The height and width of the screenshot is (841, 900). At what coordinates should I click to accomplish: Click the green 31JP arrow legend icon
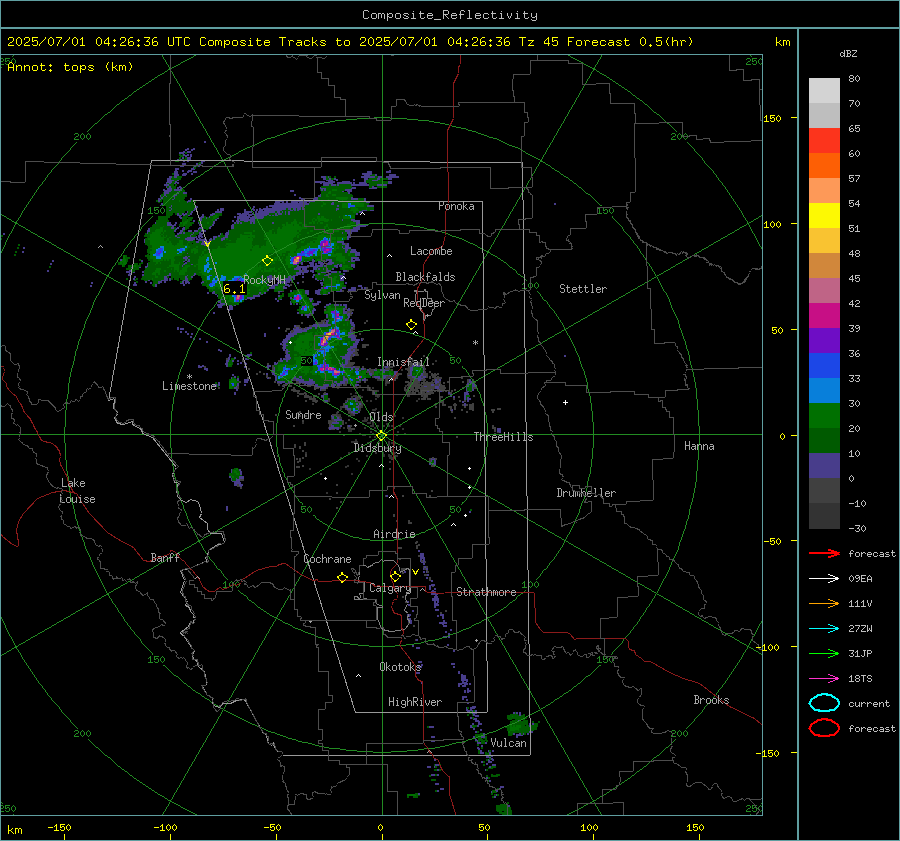[x=824, y=653]
